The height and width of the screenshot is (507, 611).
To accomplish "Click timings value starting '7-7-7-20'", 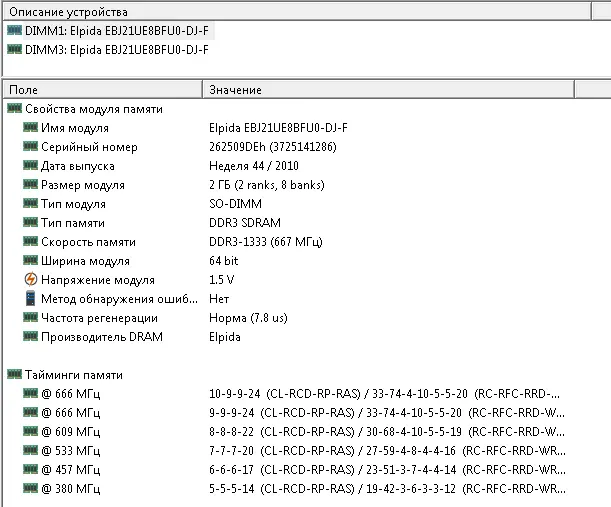I will [x=387, y=451].
